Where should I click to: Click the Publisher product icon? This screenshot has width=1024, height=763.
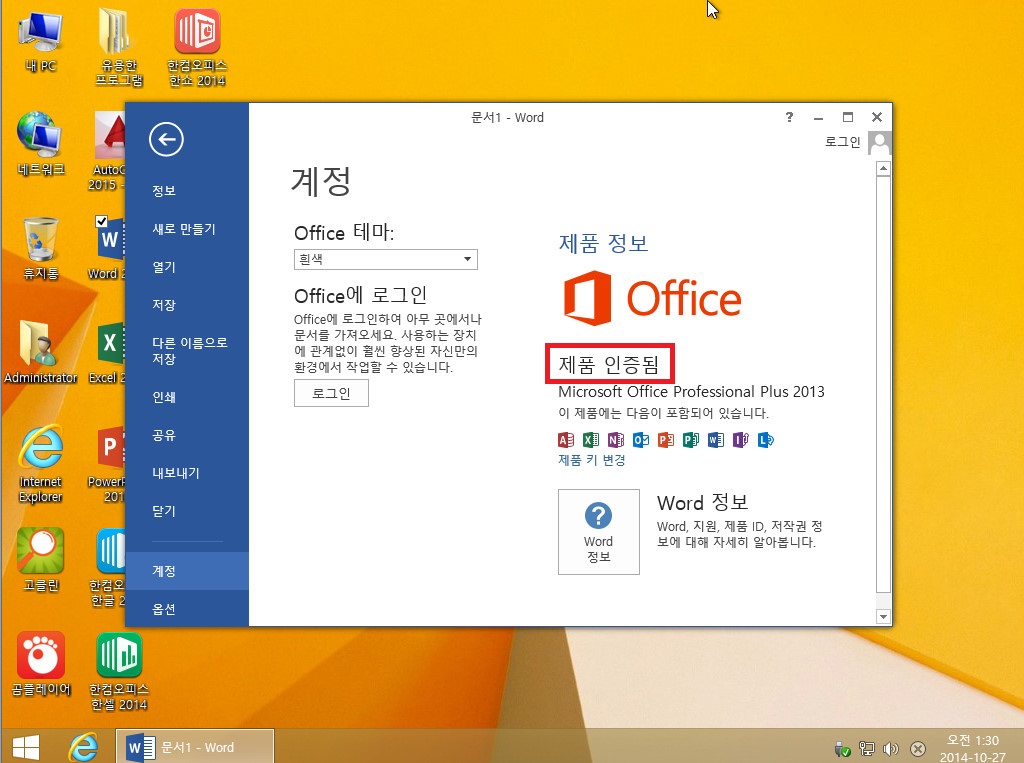point(690,440)
